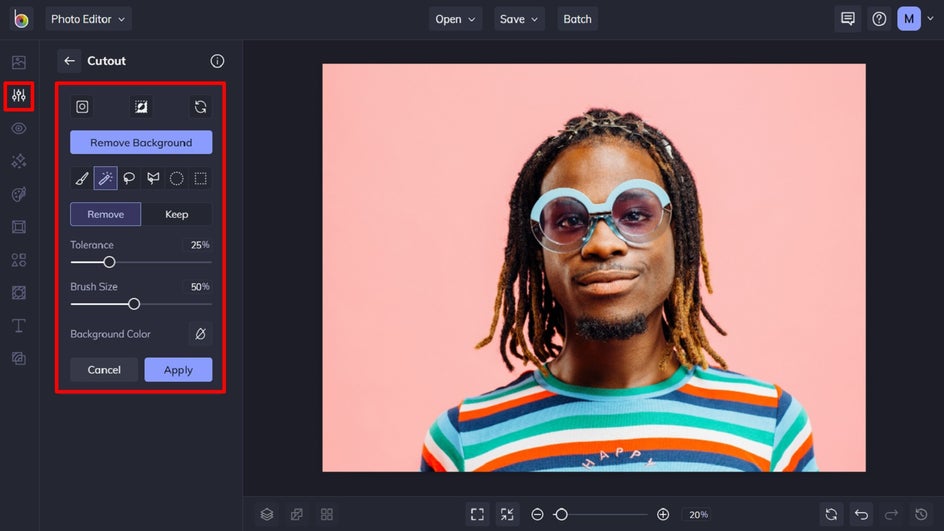944x531 pixels.
Task: Click the zoom slider handle
Action: click(561, 514)
